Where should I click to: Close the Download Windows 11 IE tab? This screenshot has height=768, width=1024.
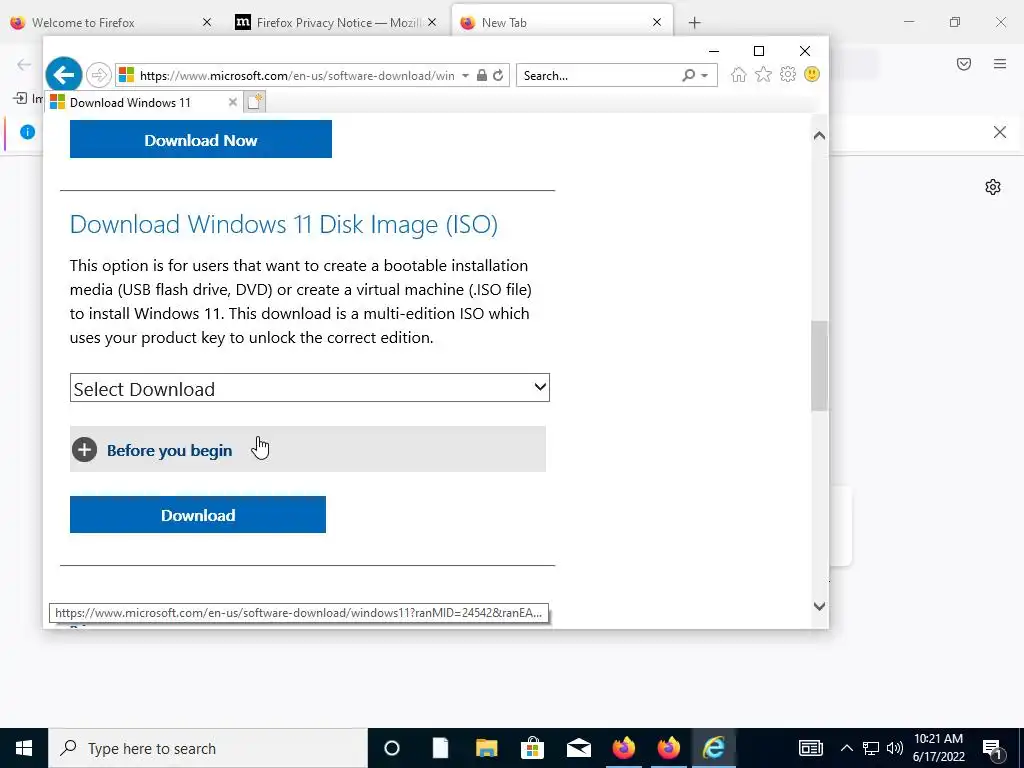point(232,103)
